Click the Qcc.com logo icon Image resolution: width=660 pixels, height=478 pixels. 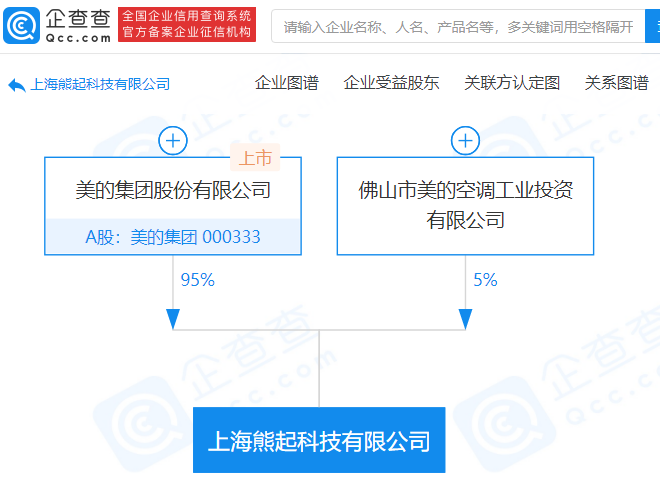(21, 25)
